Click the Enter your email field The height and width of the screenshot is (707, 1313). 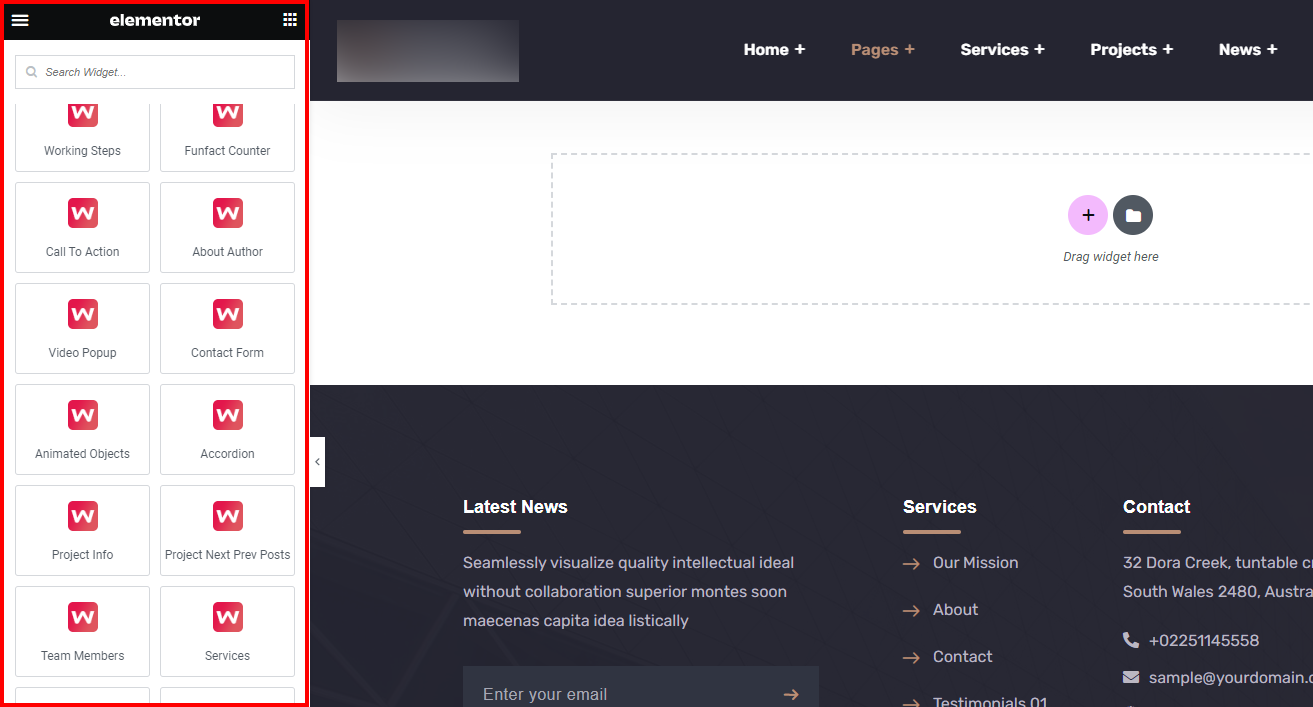600,692
